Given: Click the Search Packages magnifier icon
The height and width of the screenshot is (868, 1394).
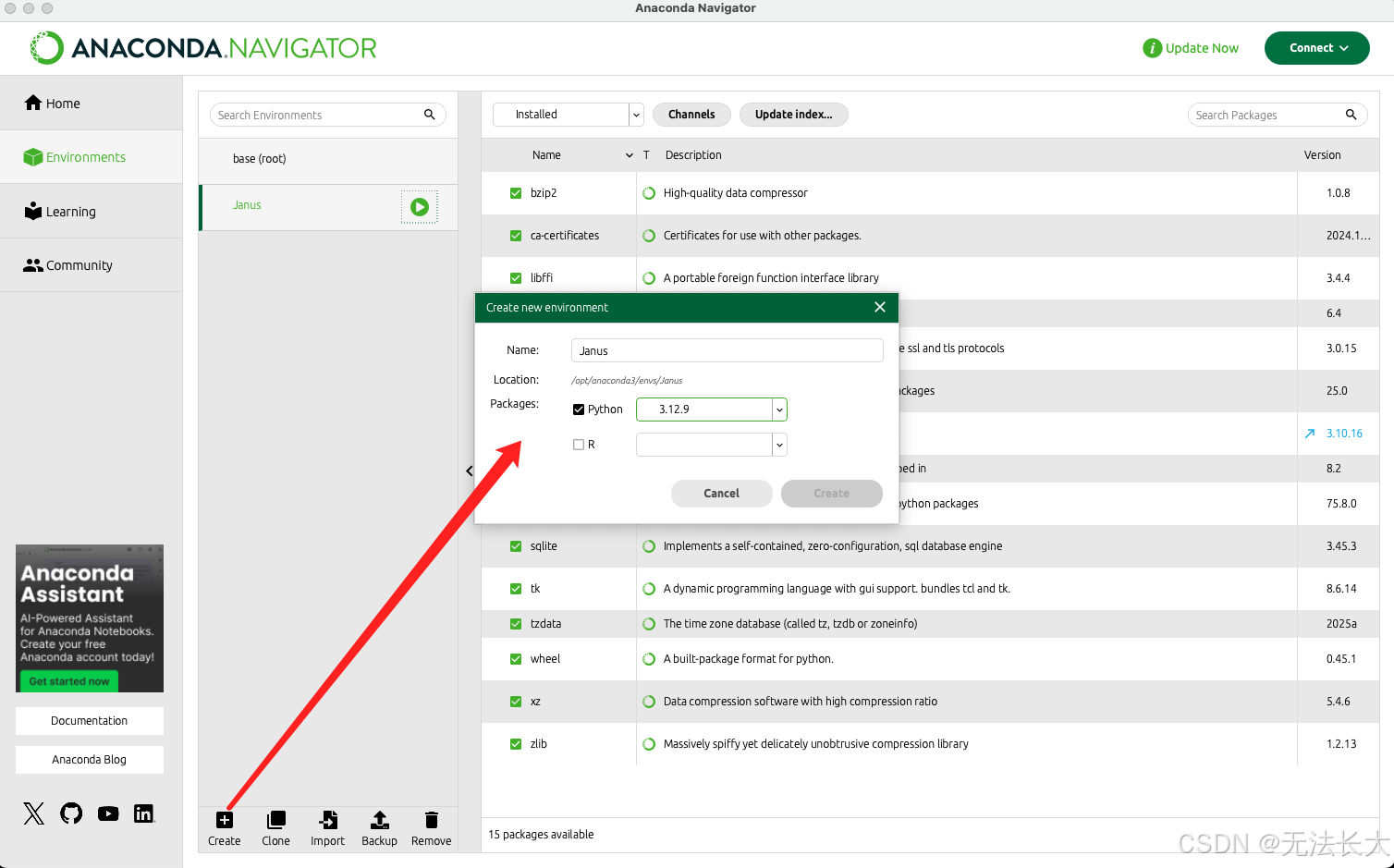Looking at the screenshot, I should coord(1351,115).
